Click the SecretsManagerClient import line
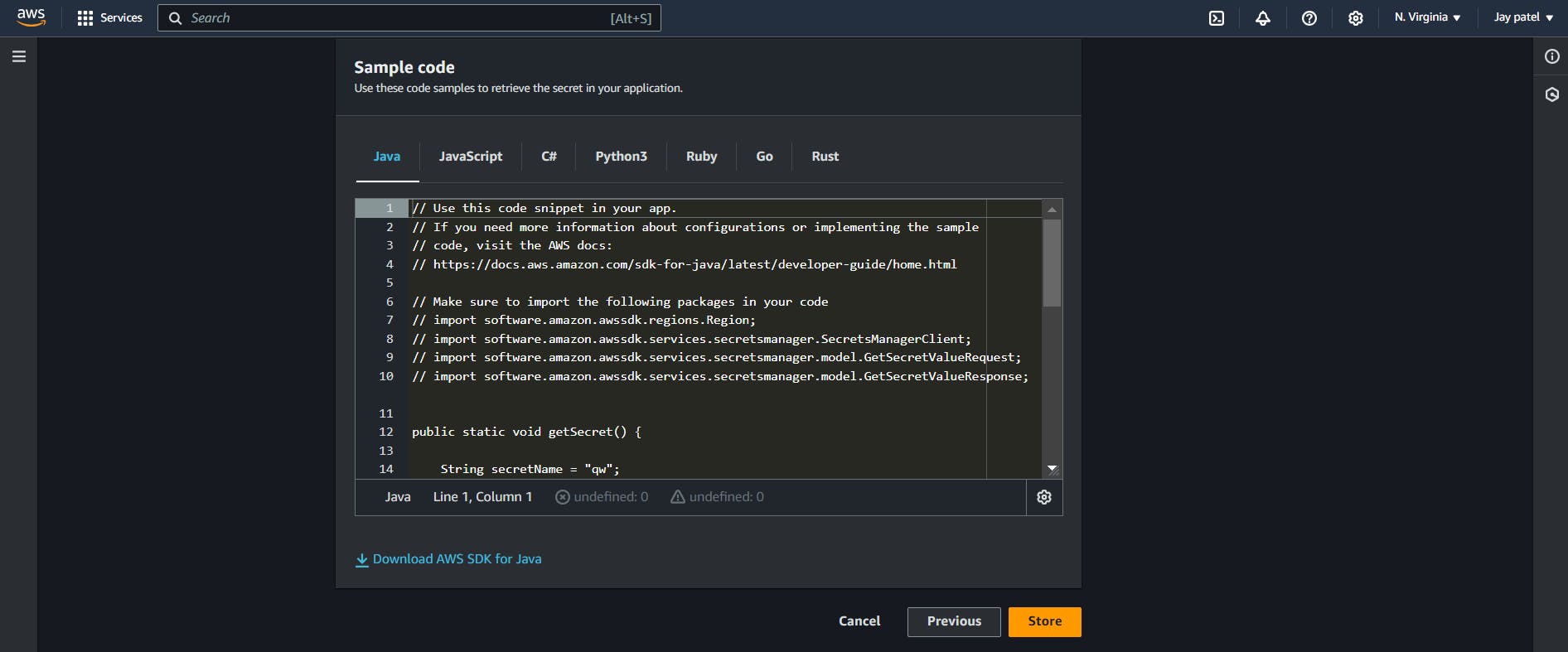 tap(691, 339)
